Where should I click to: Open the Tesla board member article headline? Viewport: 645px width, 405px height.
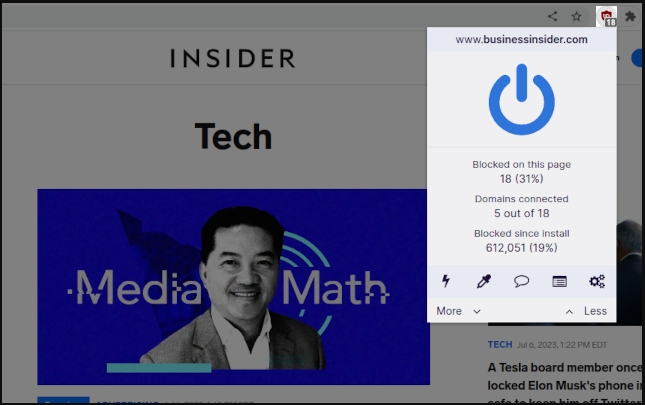(564, 385)
